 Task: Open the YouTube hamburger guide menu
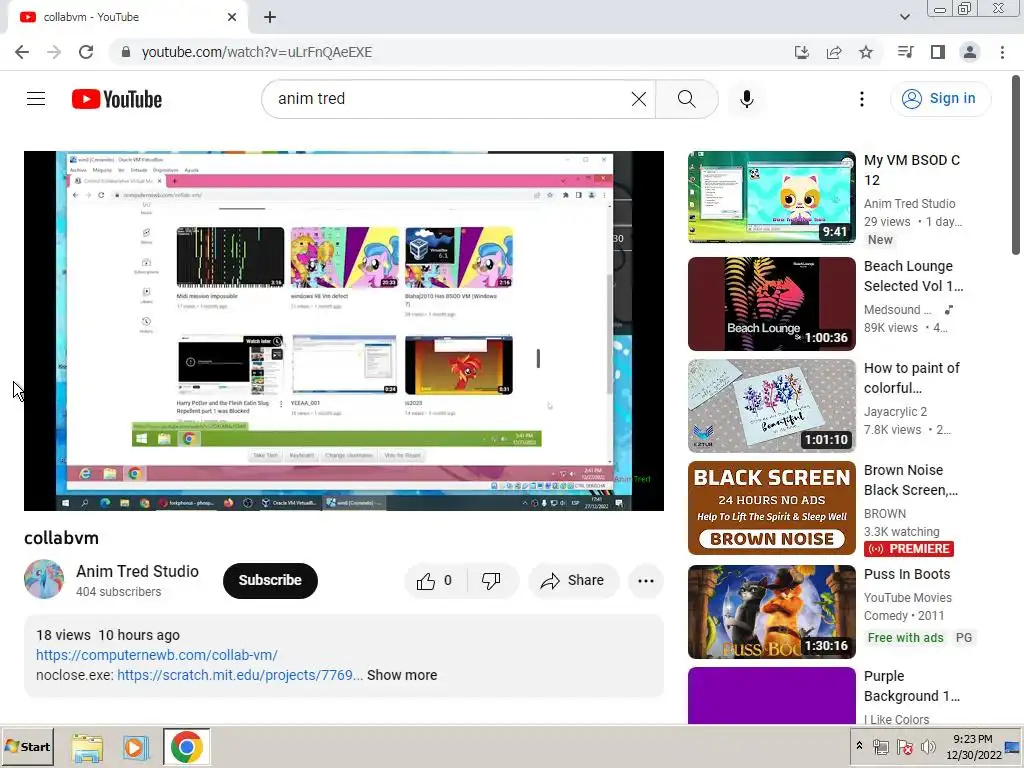[36, 99]
